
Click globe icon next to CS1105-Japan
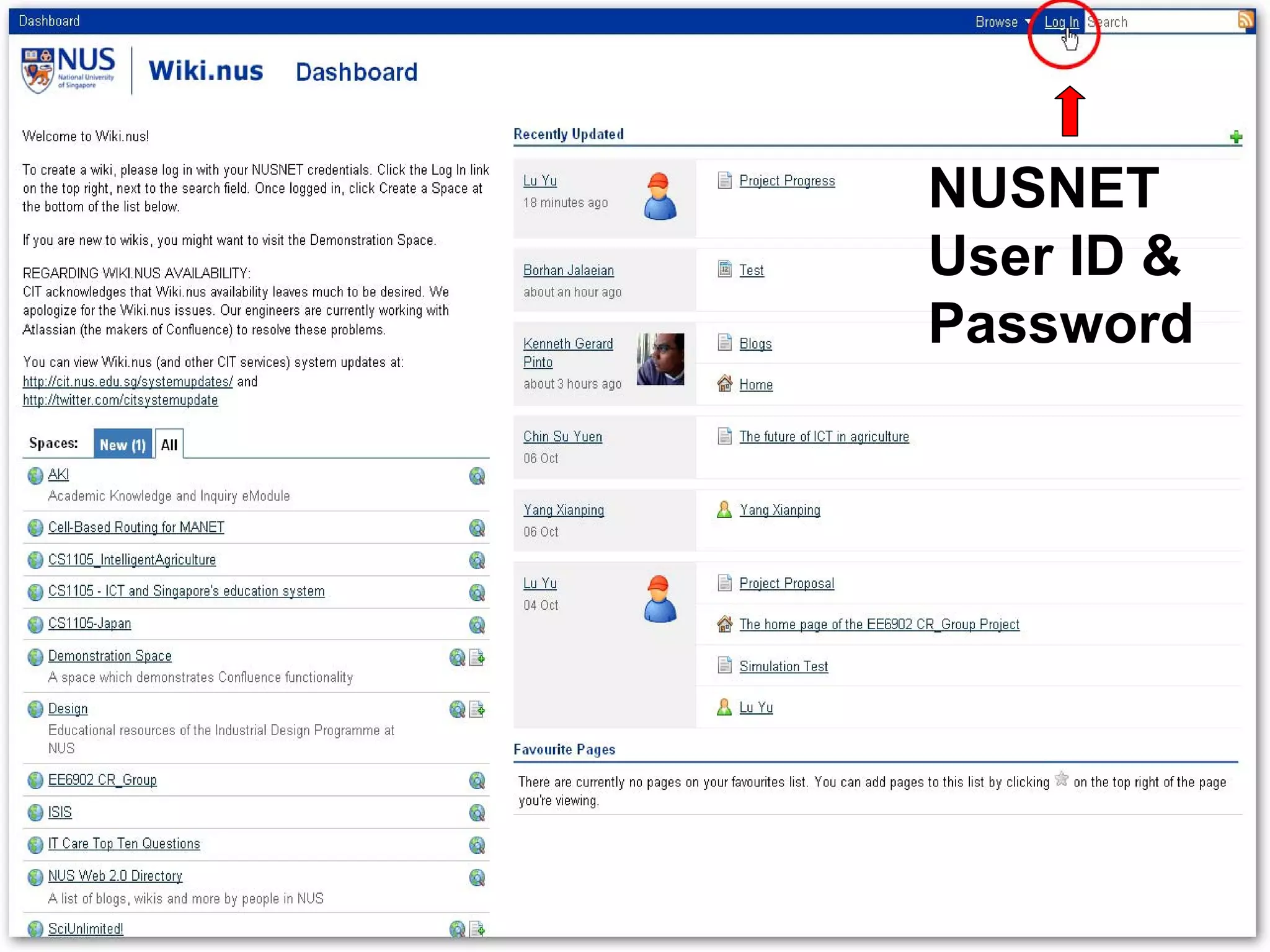35,624
